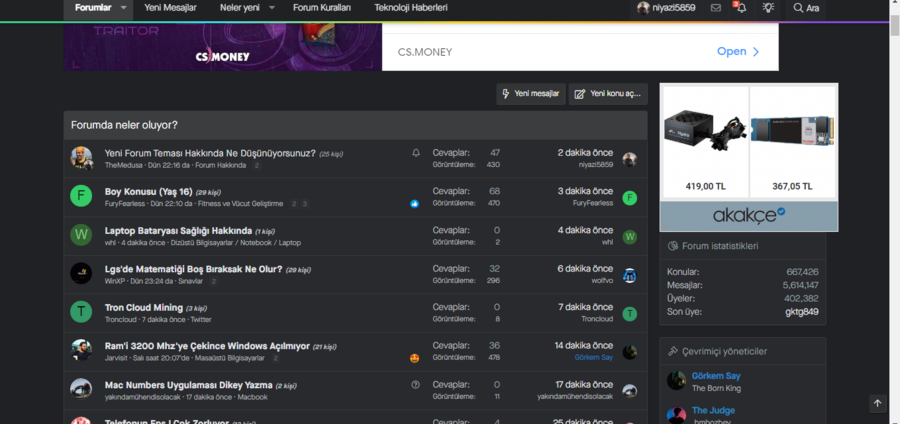Open '2 dakika önce' latest post link
The height and width of the screenshot is (424, 900).
coord(585,153)
